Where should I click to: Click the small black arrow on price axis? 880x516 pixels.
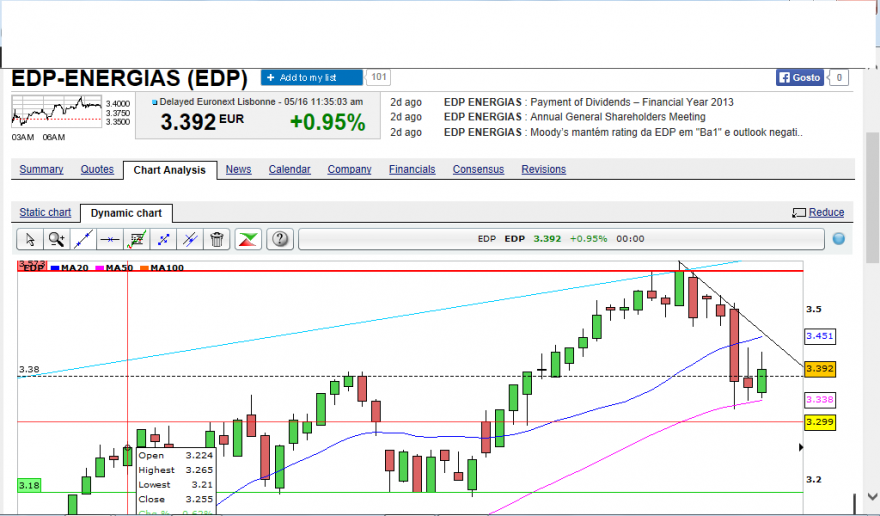click(801, 447)
